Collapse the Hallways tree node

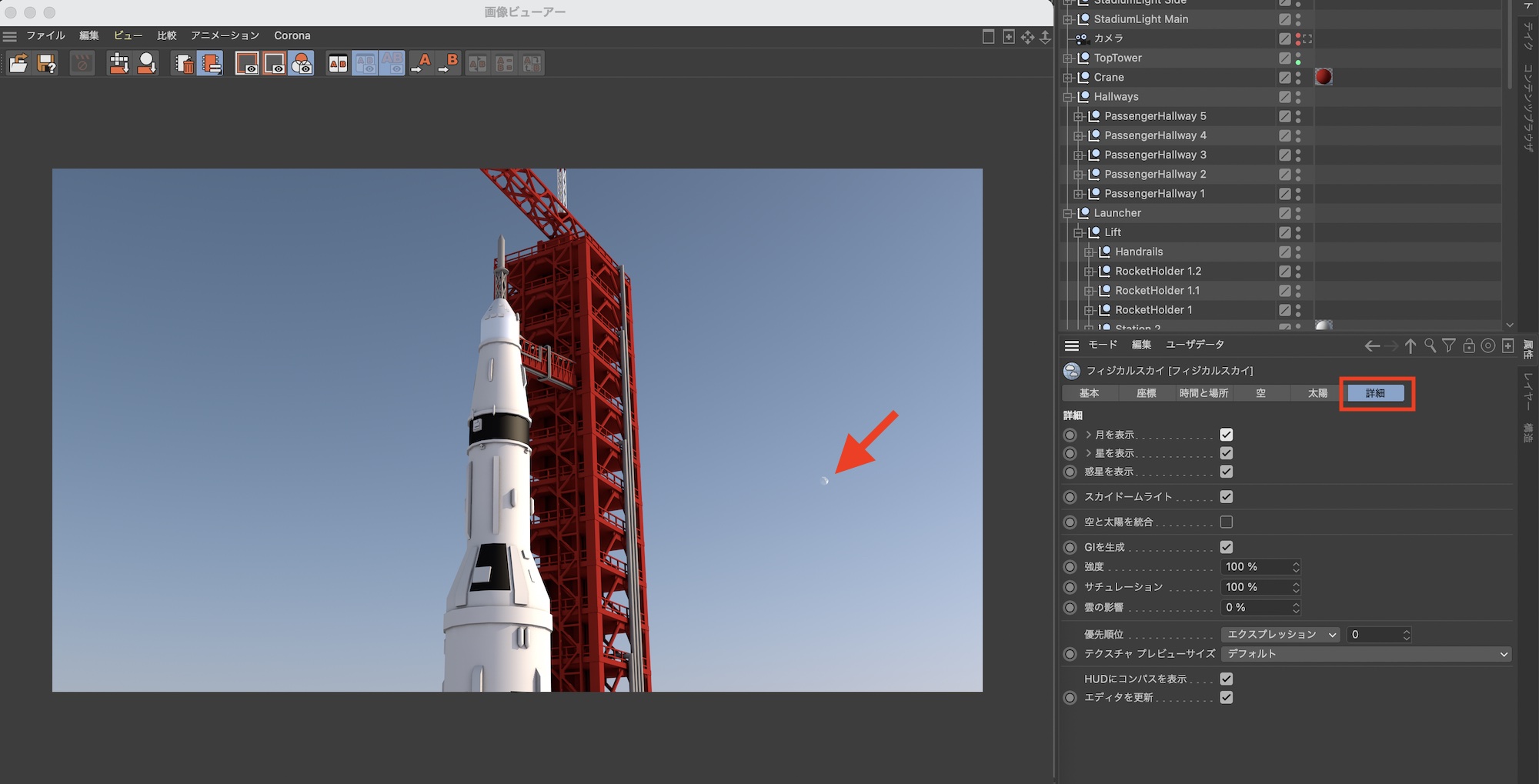click(x=1068, y=97)
